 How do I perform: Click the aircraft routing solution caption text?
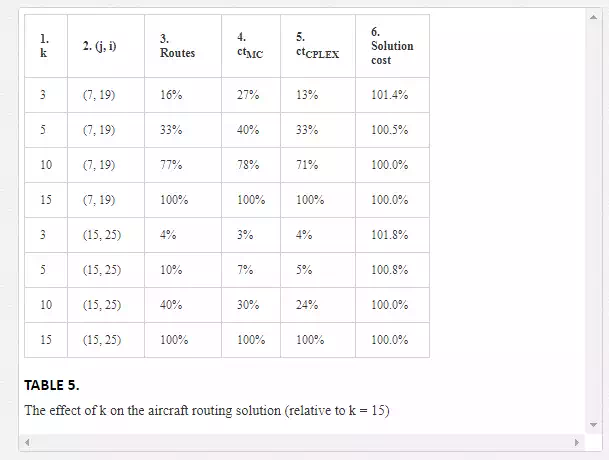click(205, 411)
